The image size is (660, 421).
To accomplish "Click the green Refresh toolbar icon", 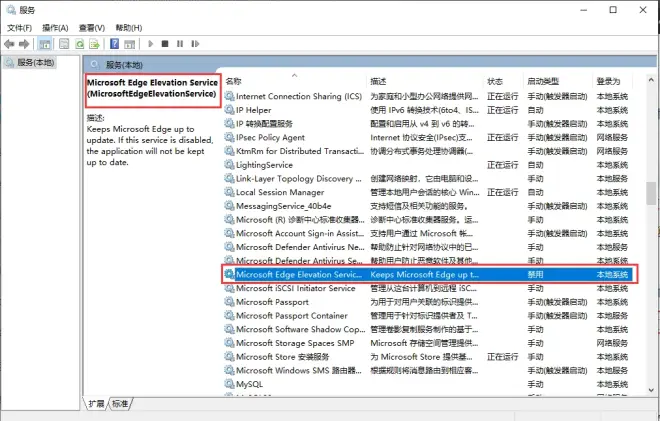I will [80, 44].
